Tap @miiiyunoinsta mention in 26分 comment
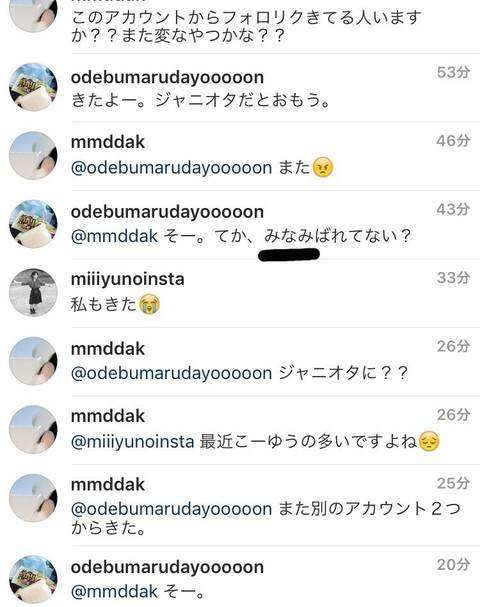480x607 pixels. [x=132, y=442]
